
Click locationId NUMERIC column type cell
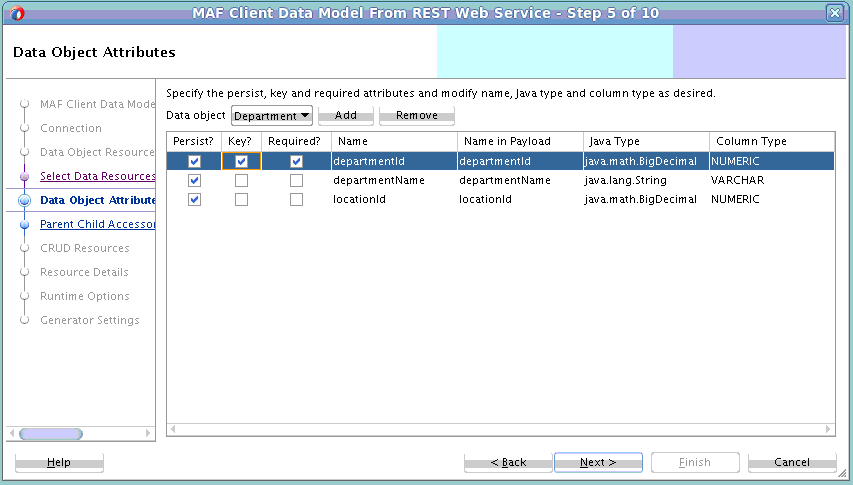772,200
